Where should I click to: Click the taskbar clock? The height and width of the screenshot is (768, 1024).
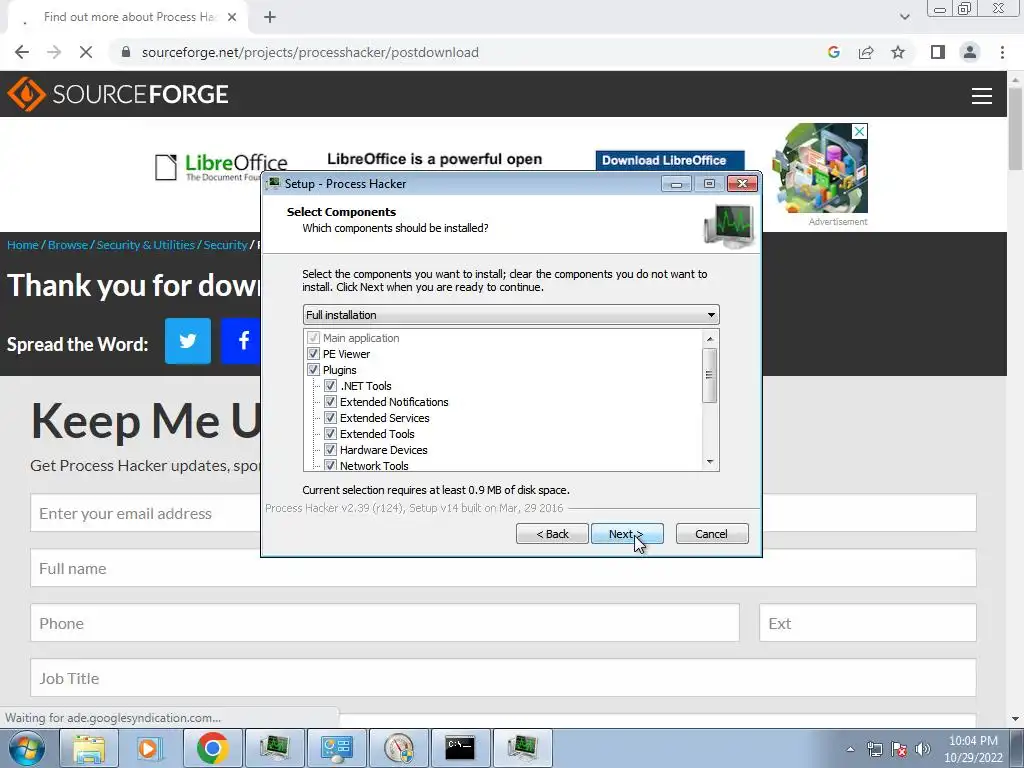(x=973, y=749)
